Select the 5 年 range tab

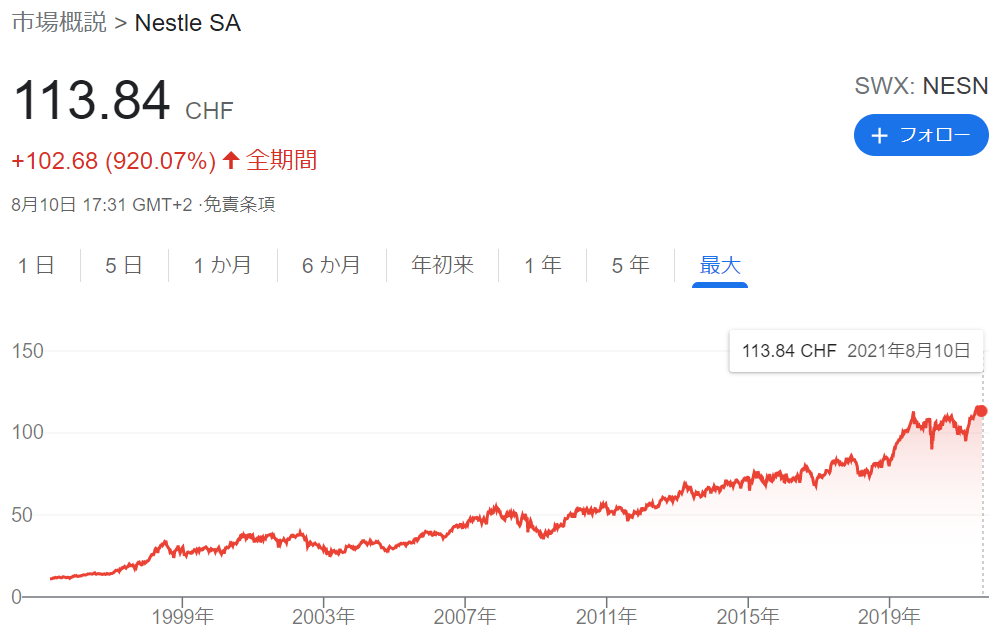tap(631, 265)
